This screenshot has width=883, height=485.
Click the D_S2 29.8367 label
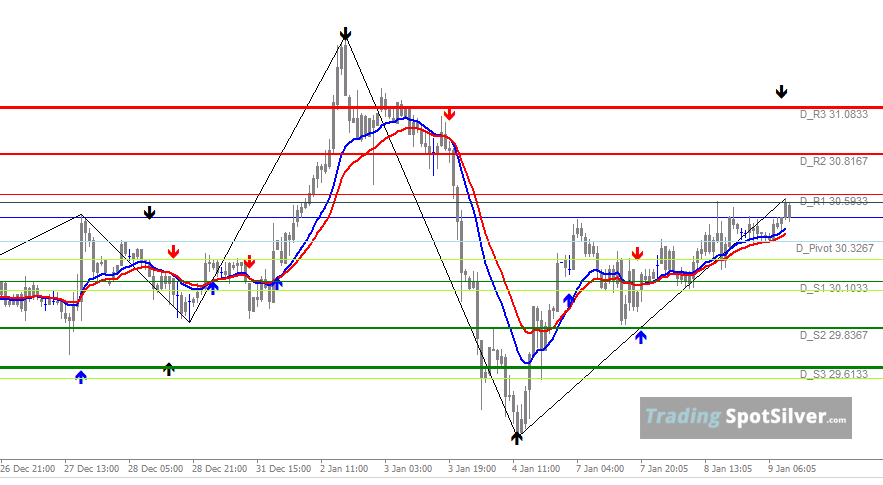point(833,335)
